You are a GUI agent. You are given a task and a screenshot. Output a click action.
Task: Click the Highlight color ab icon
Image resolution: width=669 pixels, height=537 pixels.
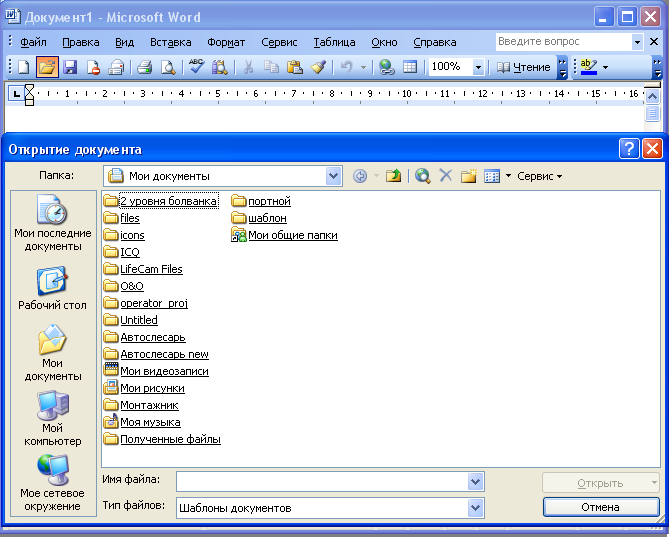click(x=589, y=67)
